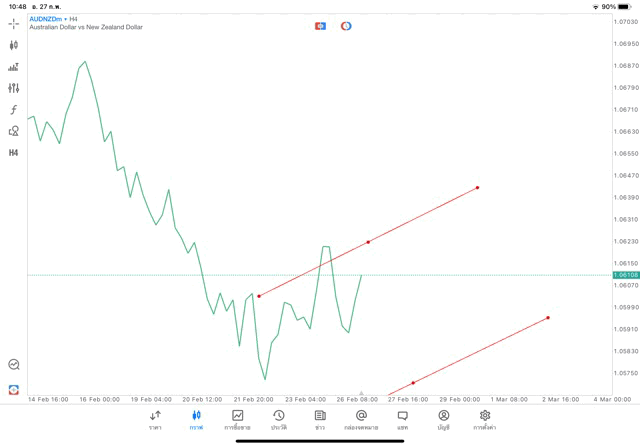Open the ข่าว (News) tab

(x=320, y=419)
